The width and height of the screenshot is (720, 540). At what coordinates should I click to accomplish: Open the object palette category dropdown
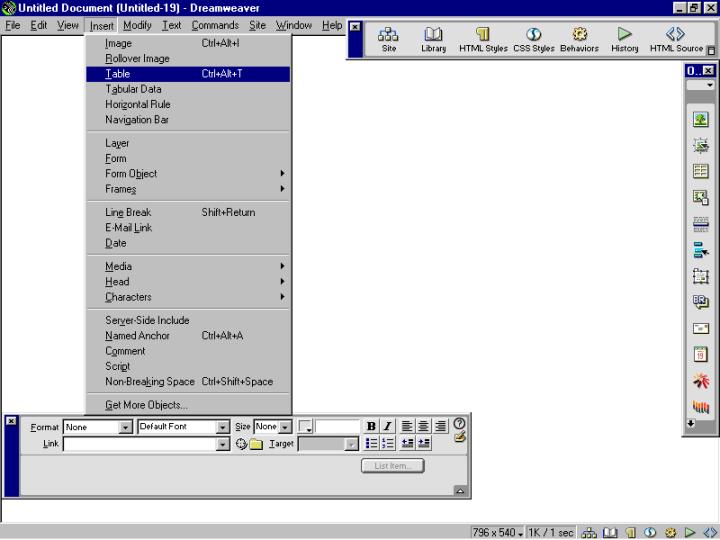(700, 85)
